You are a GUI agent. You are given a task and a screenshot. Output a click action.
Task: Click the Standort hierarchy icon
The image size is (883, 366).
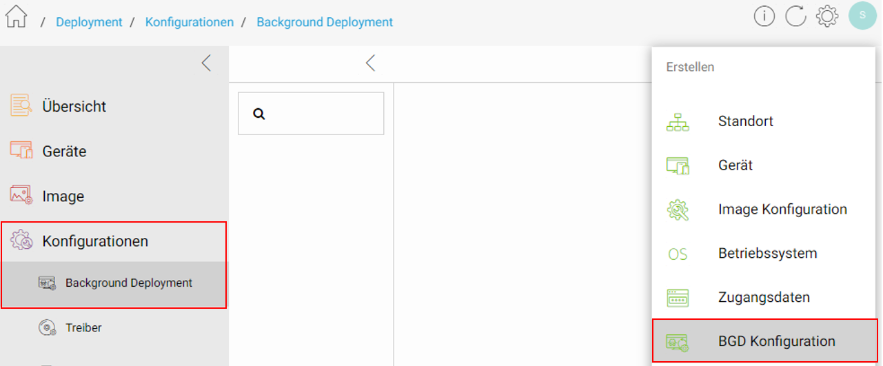pyautogui.click(x=677, y=122)
